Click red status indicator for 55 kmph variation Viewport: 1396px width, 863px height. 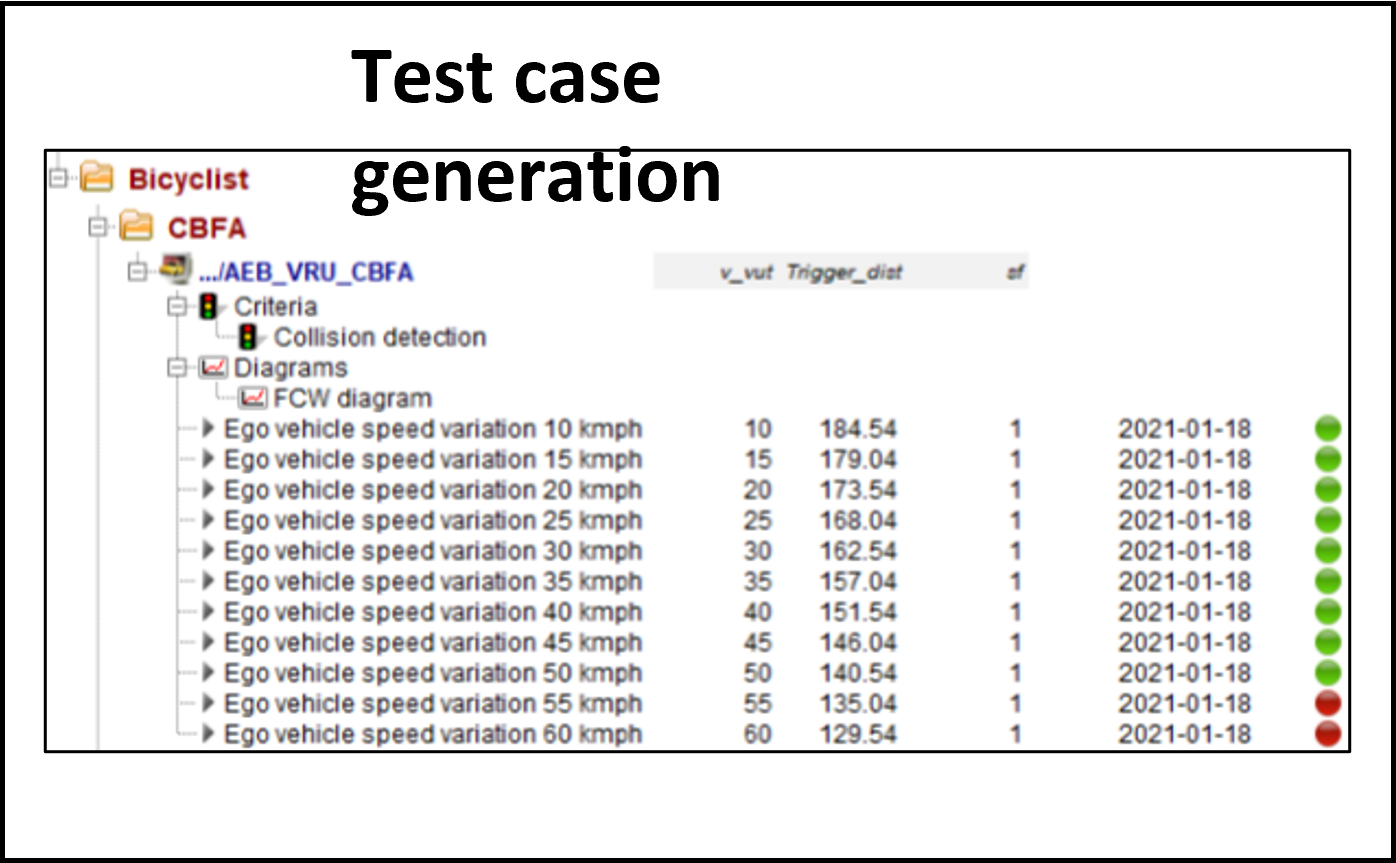(1327, 704)
